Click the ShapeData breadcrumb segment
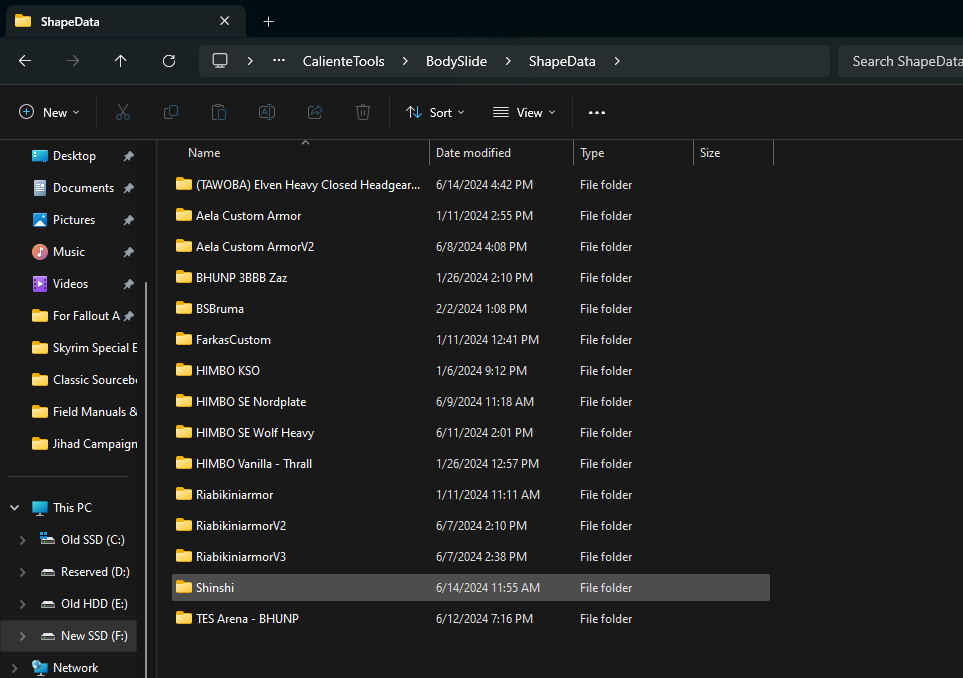The height and width of the screenshot is (678, 963). [x=562, y=61]
